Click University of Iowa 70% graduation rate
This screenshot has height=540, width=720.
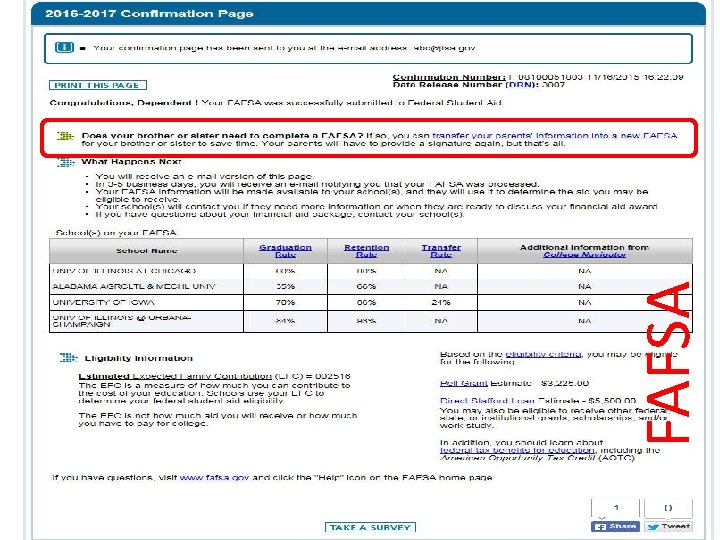[x=285, y=303]
